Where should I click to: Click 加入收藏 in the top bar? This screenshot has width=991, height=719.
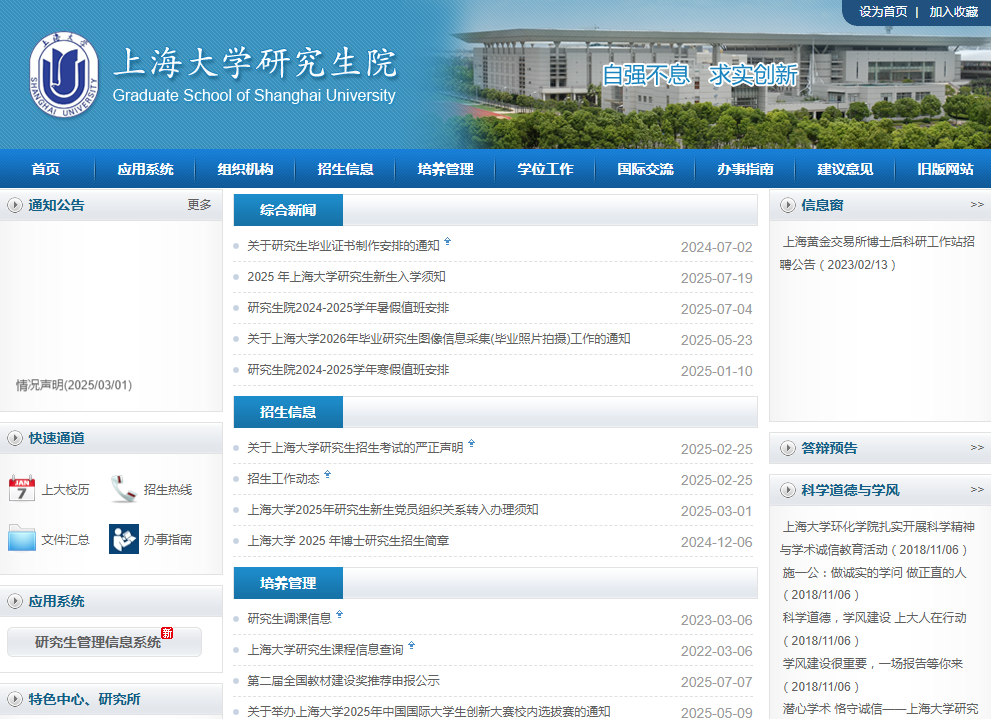(953, 11)
